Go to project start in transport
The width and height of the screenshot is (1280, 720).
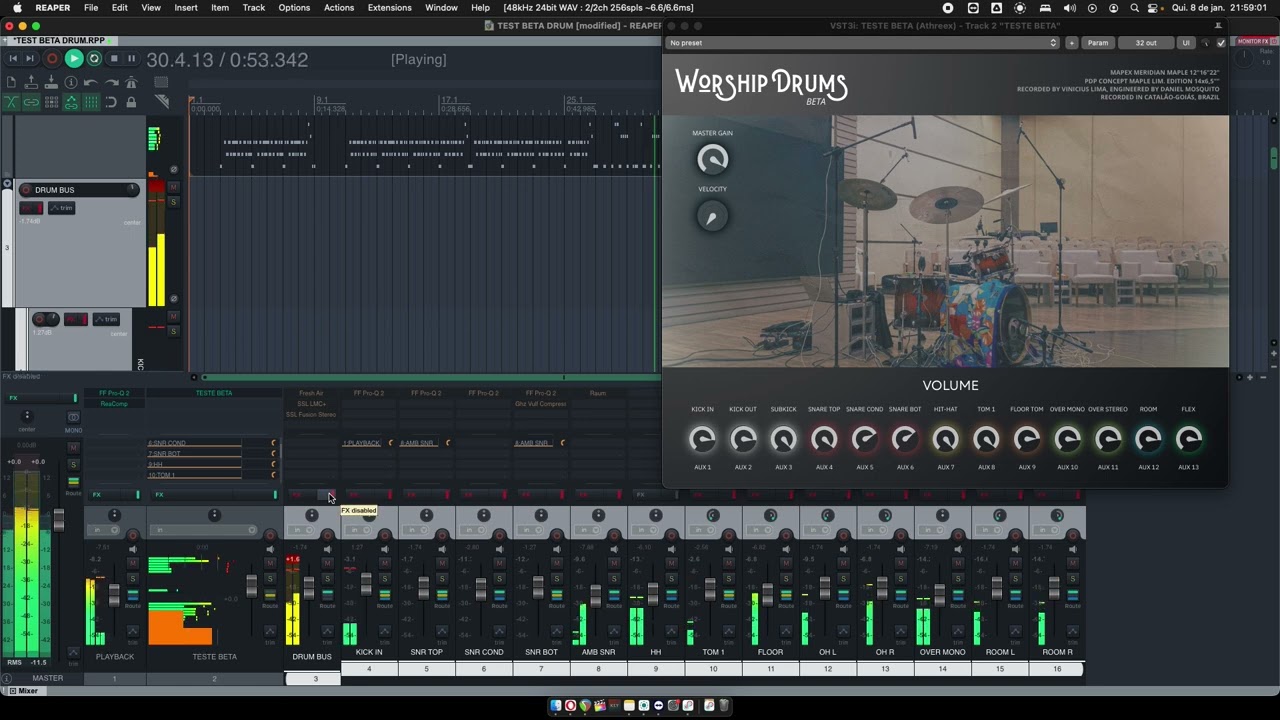click(13, 59)
